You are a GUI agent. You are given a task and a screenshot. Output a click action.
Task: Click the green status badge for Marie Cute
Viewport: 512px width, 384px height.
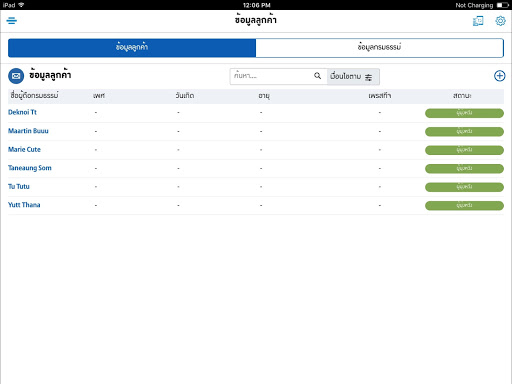(464, 150)
